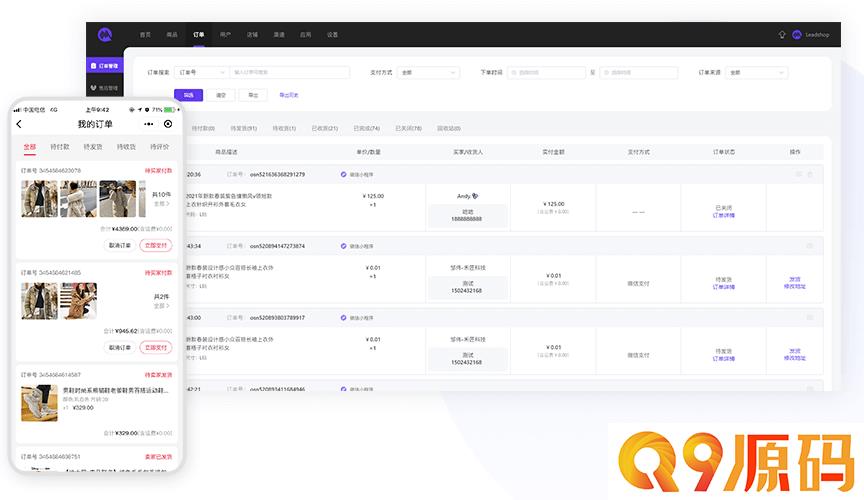Select the 待评价 tab on the phone
864x500 pixels.
click(160, 147)
